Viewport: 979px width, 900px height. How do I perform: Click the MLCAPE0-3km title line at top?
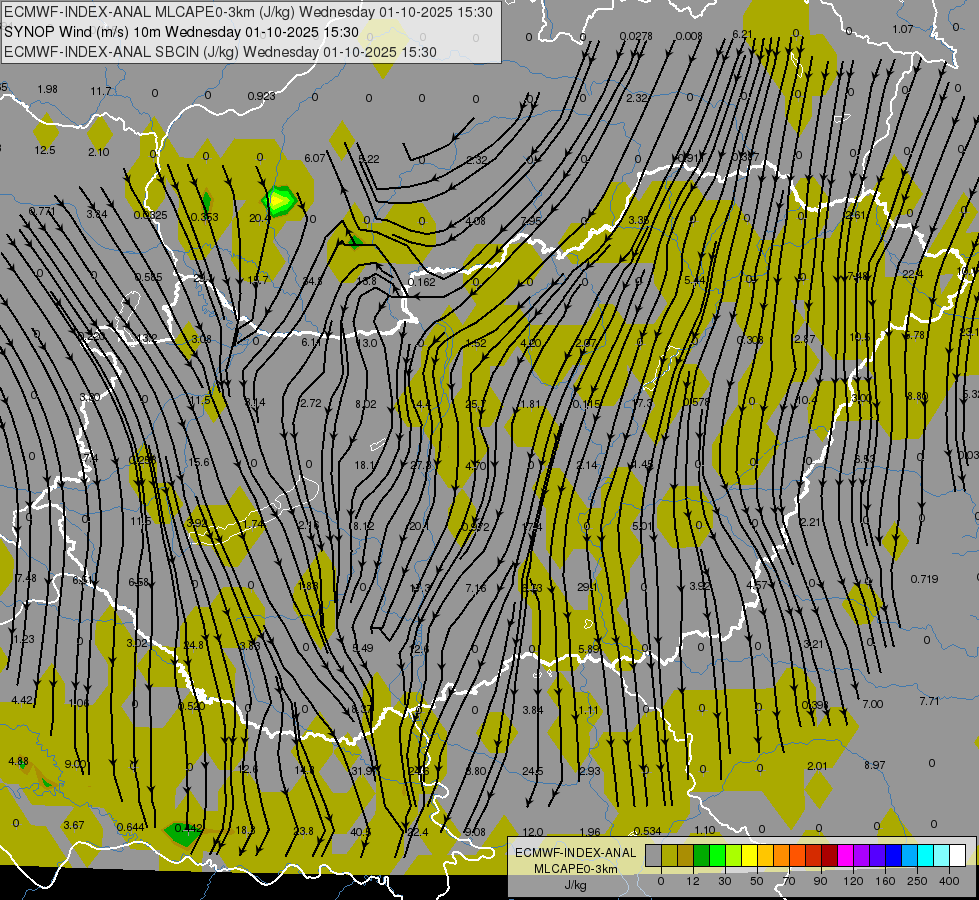pos(248,12)
